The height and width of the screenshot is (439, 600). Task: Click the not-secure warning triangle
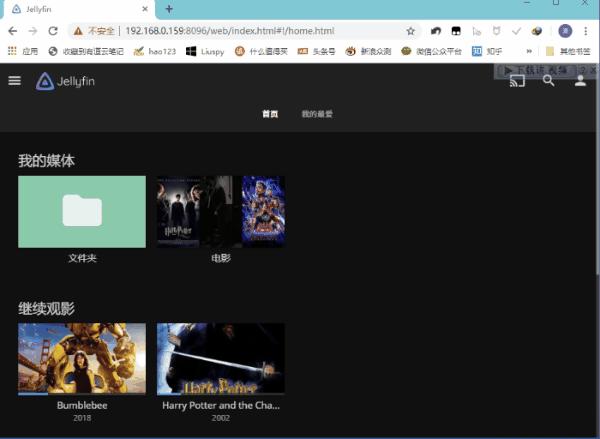(78, 31)
